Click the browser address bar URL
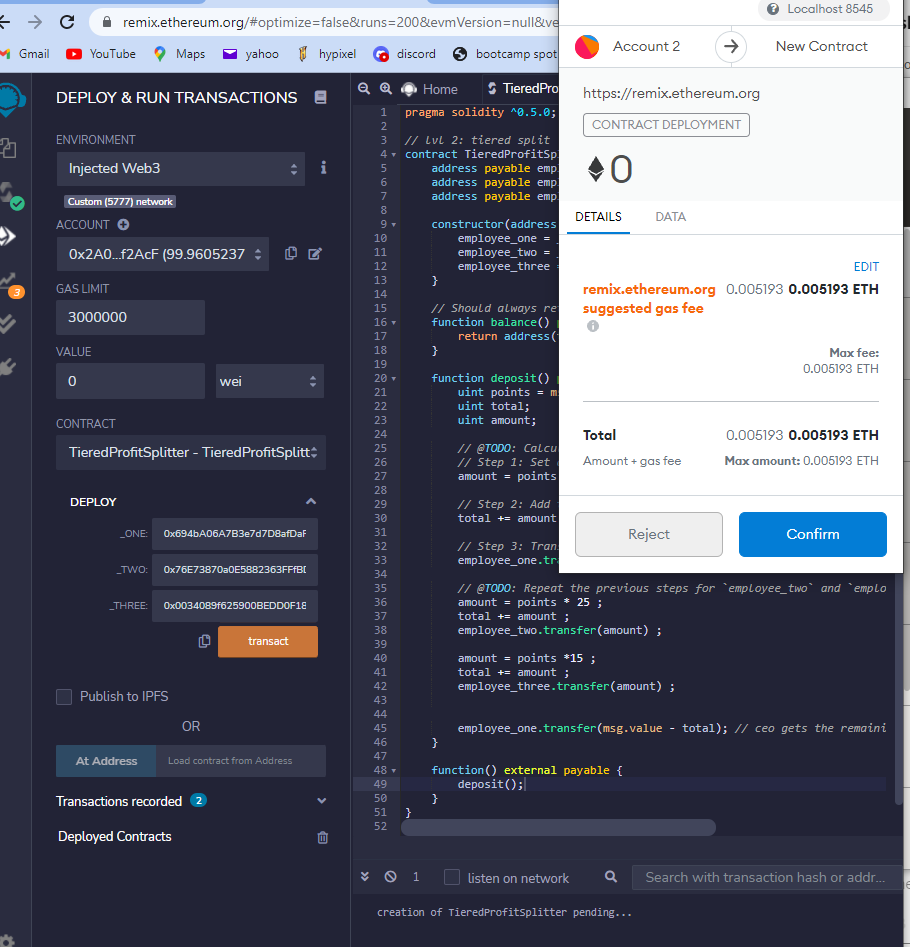910x947 pixels. point(340,22)
